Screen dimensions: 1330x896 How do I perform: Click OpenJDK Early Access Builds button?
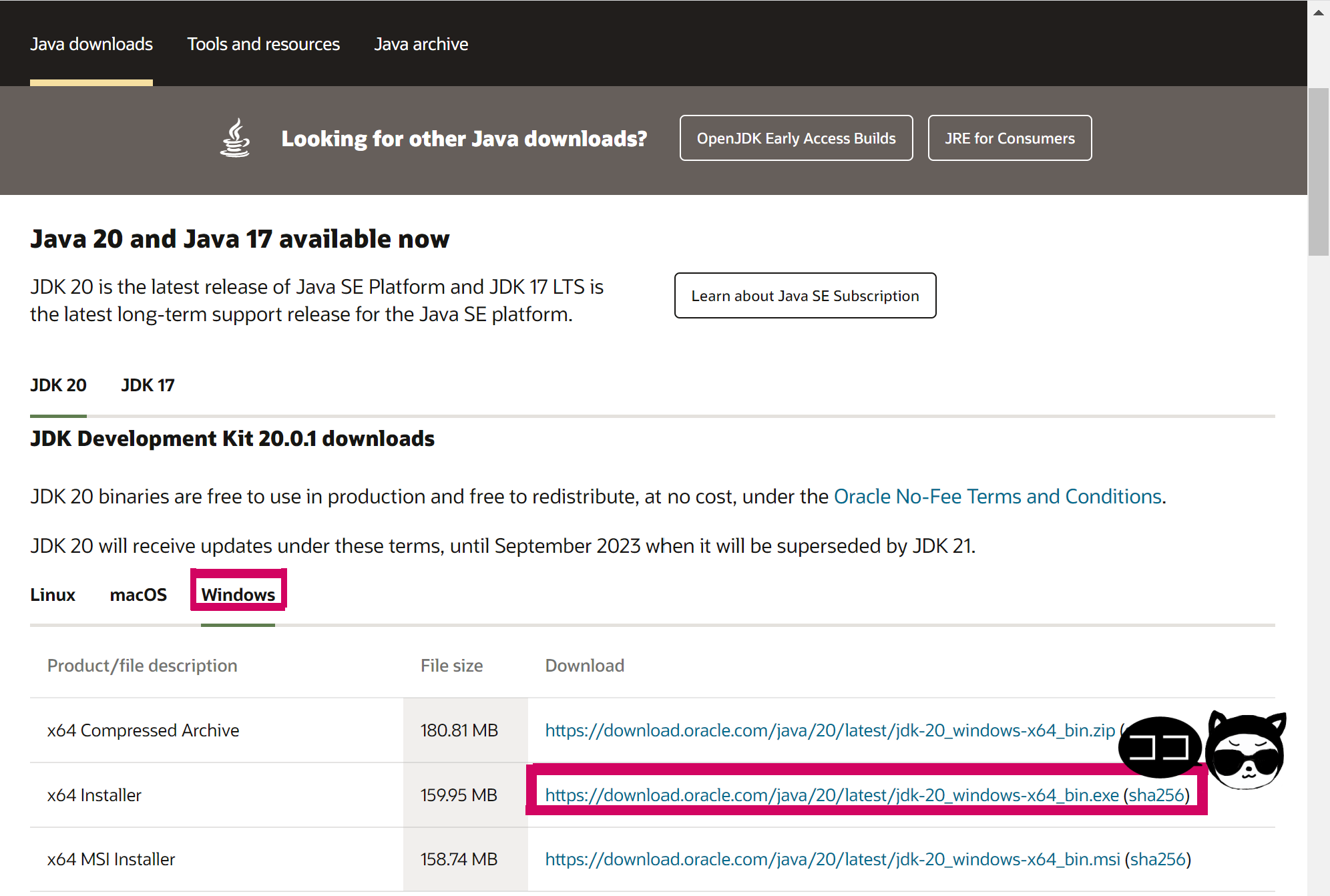click(796, 138)
